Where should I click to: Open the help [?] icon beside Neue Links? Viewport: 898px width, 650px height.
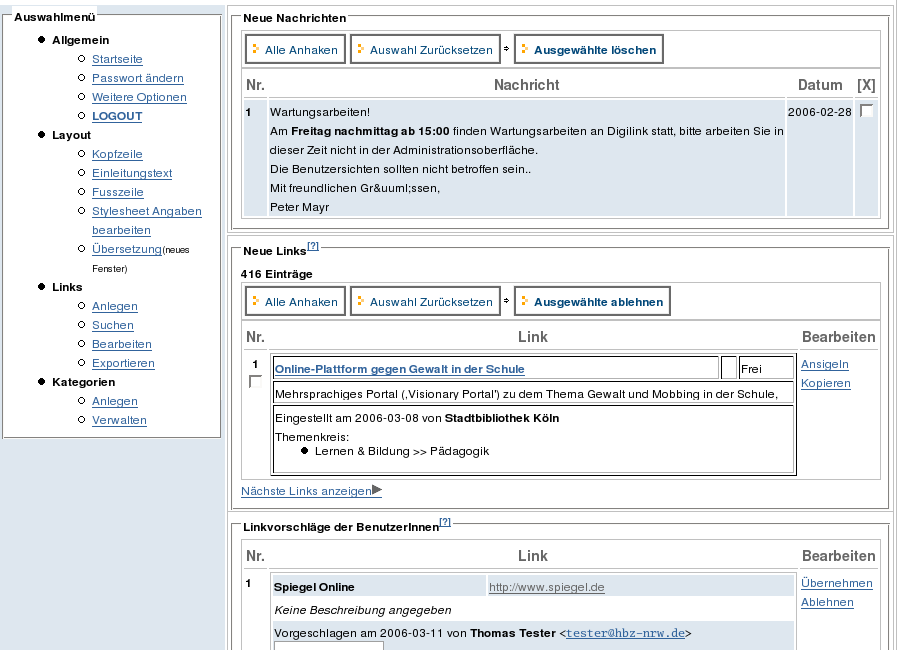click(313, 246)
